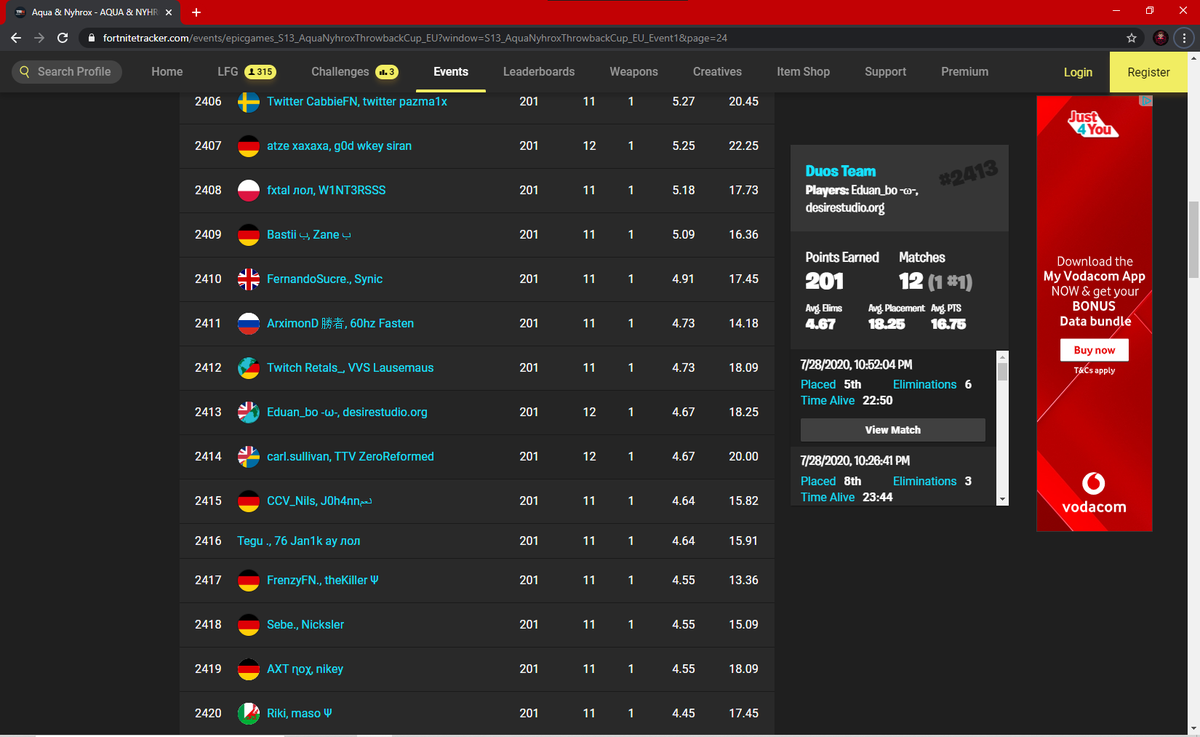Click the flag icon beside Eduan_bo

coord(249,412)
